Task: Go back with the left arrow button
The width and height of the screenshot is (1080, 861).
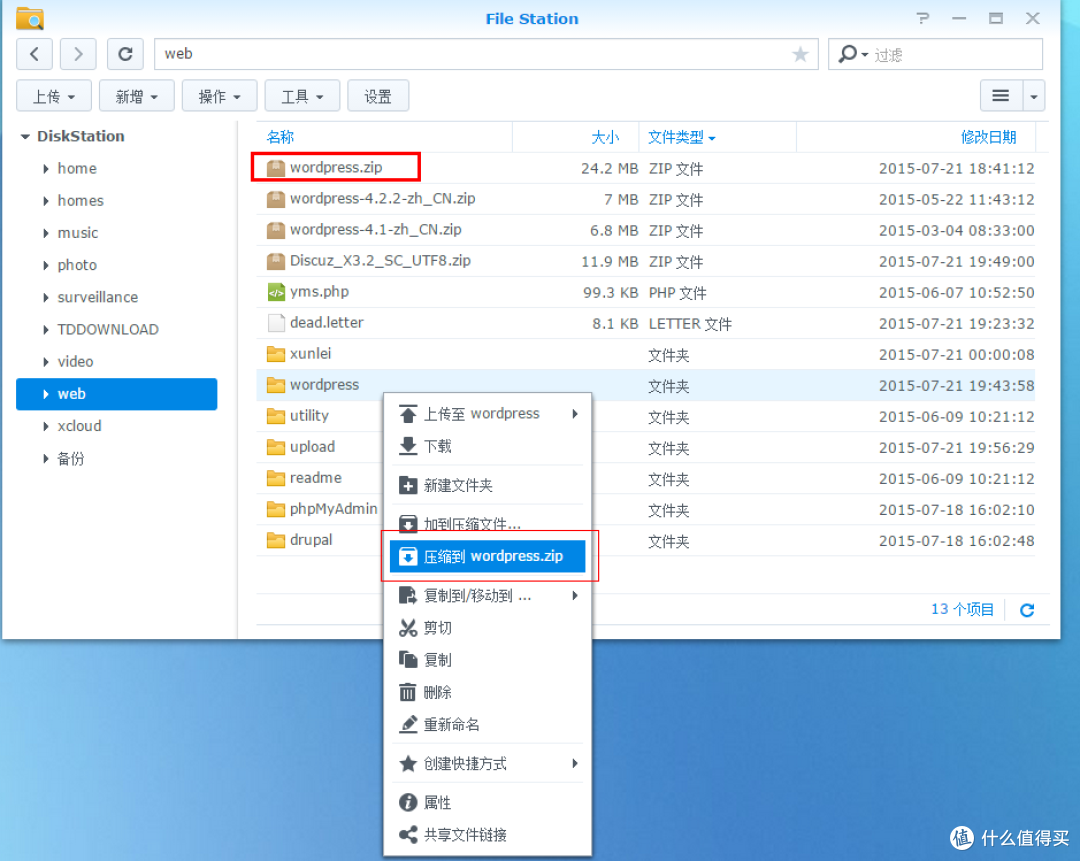Action: 34,54
